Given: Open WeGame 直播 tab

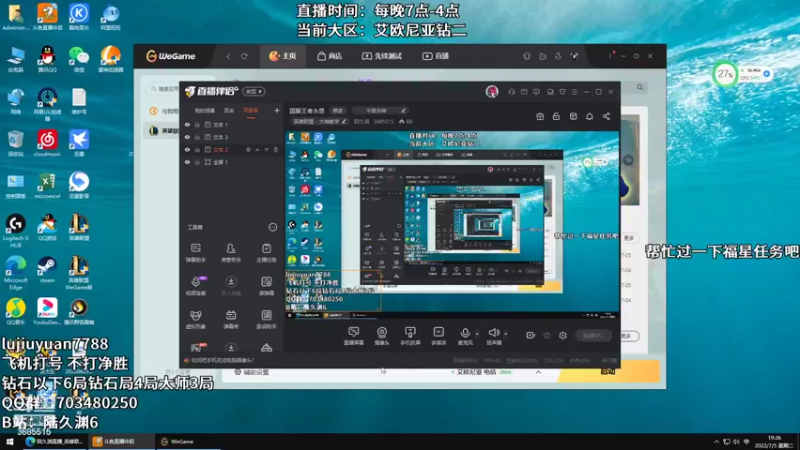Looking at the screenshot, I should point(435,56).
